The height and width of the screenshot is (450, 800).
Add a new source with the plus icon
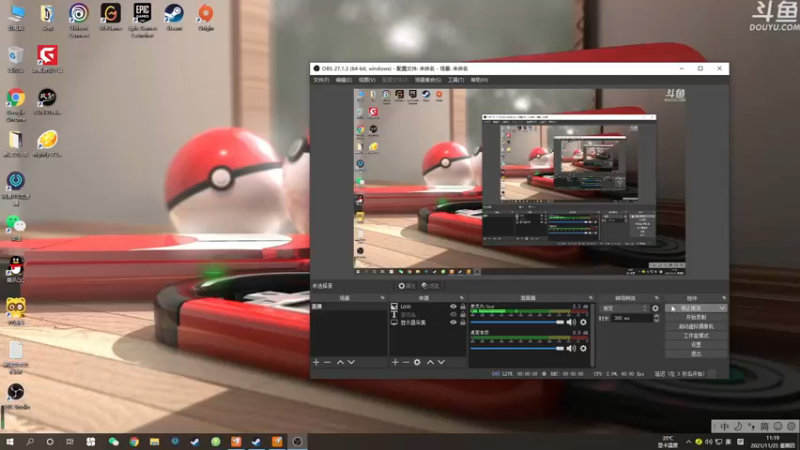pyautogui.click(x=395, y=362)
